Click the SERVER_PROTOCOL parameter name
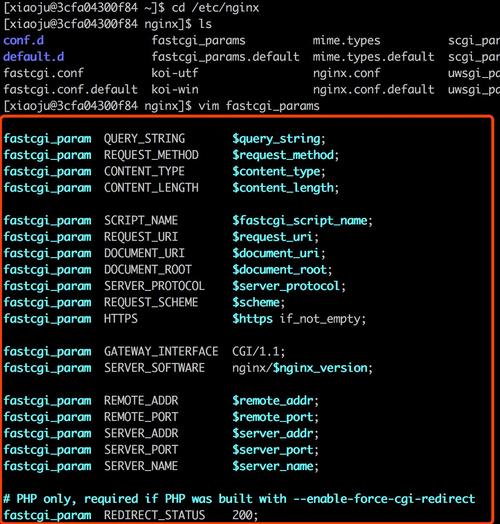Viewport: 500px width, 524px height. 154,286
